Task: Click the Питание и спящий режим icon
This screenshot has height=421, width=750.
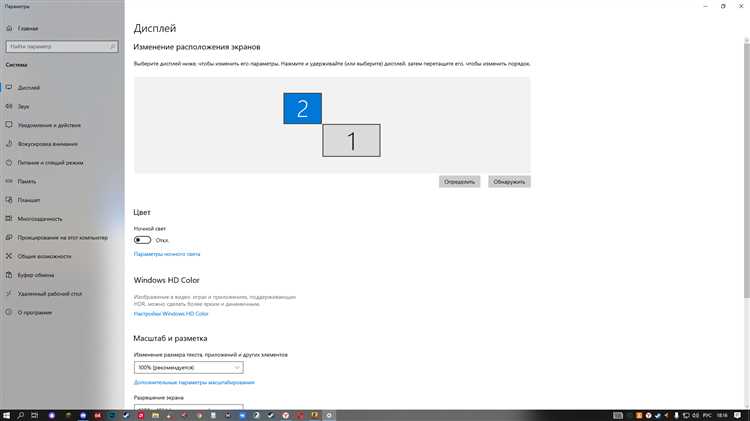Action: (x=9, y=162)
